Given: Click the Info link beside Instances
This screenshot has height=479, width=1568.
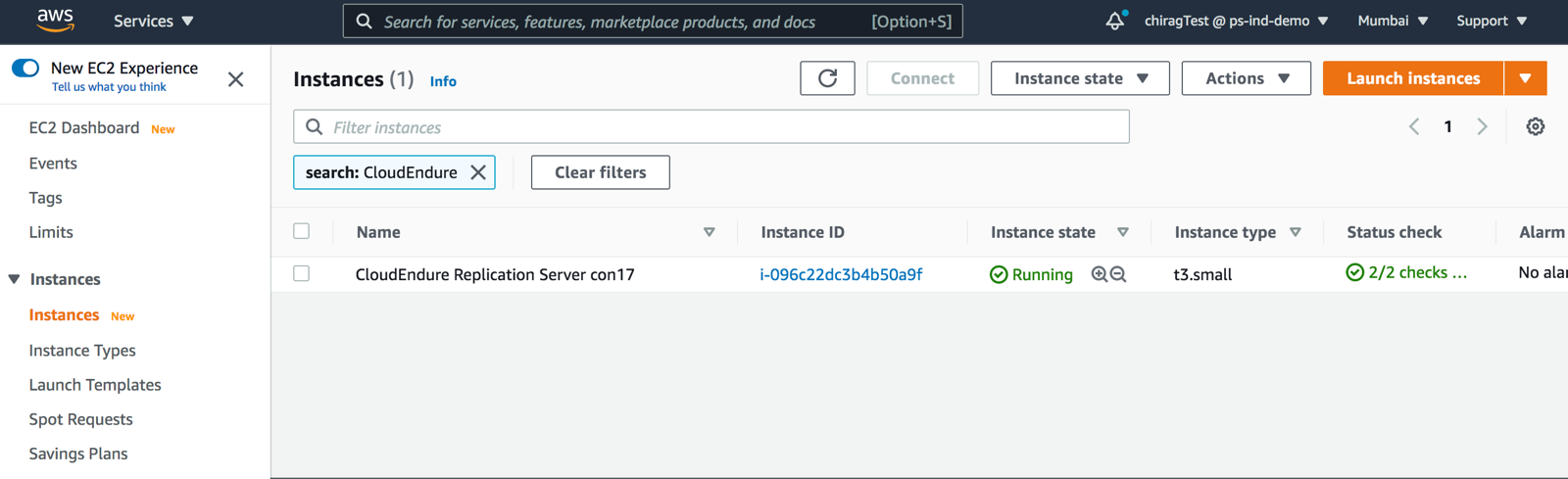Looking at the screenshot, I should (x=443, y=81).
